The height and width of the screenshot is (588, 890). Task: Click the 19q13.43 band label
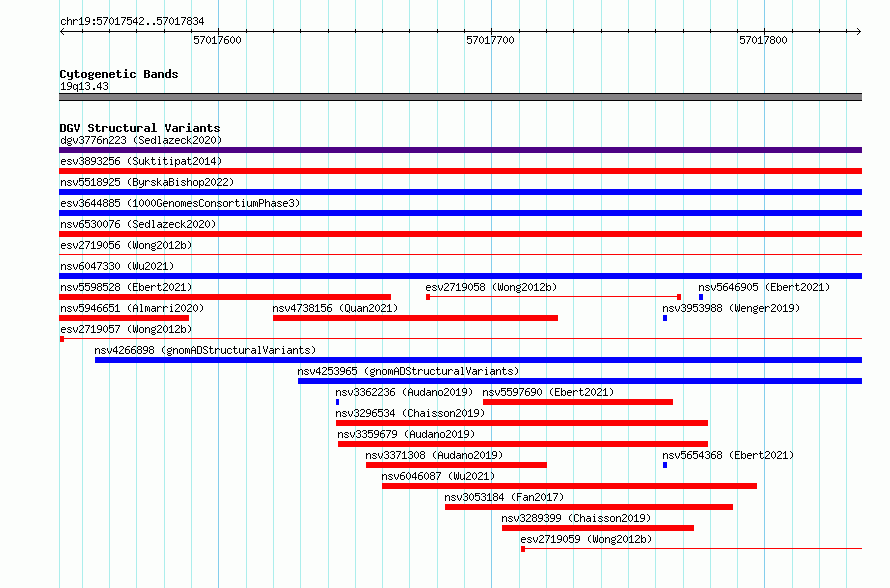click(x=84, y=86)
